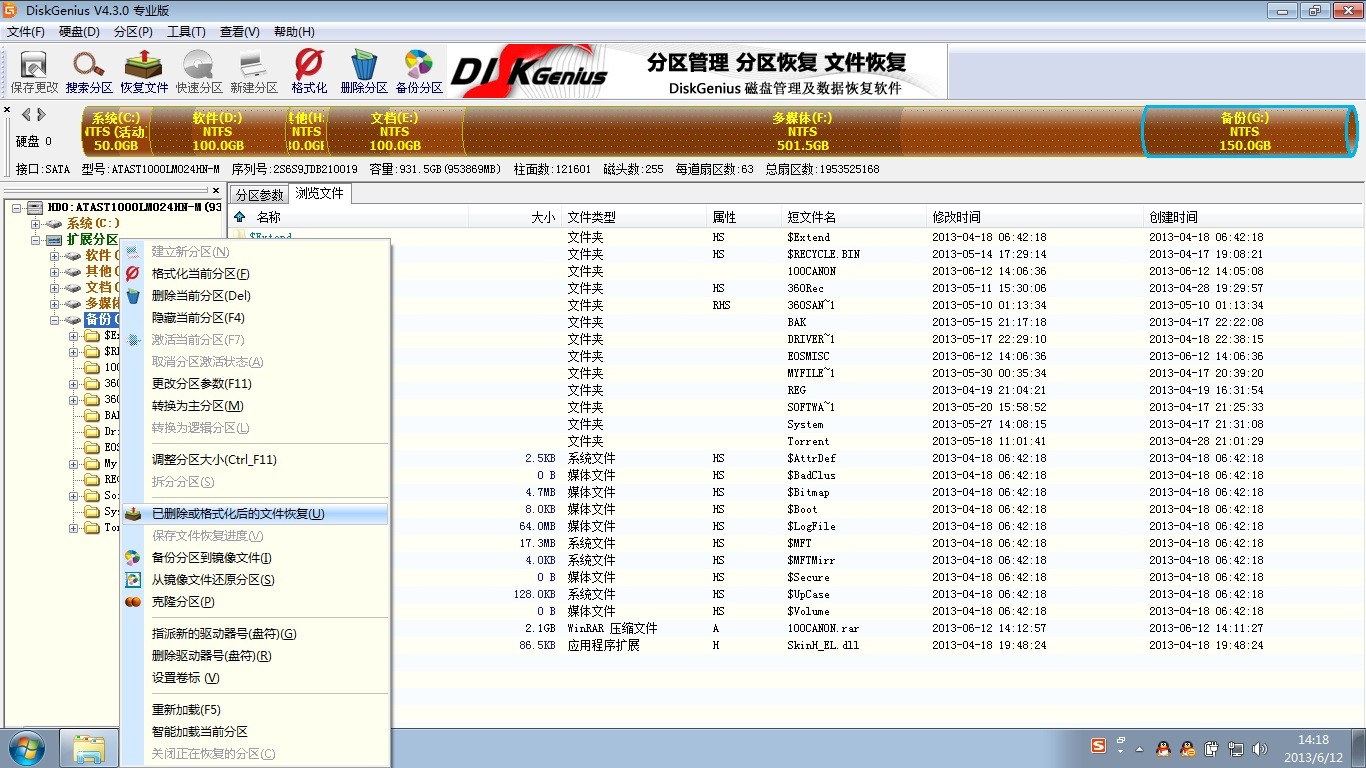Expand the 系统(C:) tree node

[36, 224]
